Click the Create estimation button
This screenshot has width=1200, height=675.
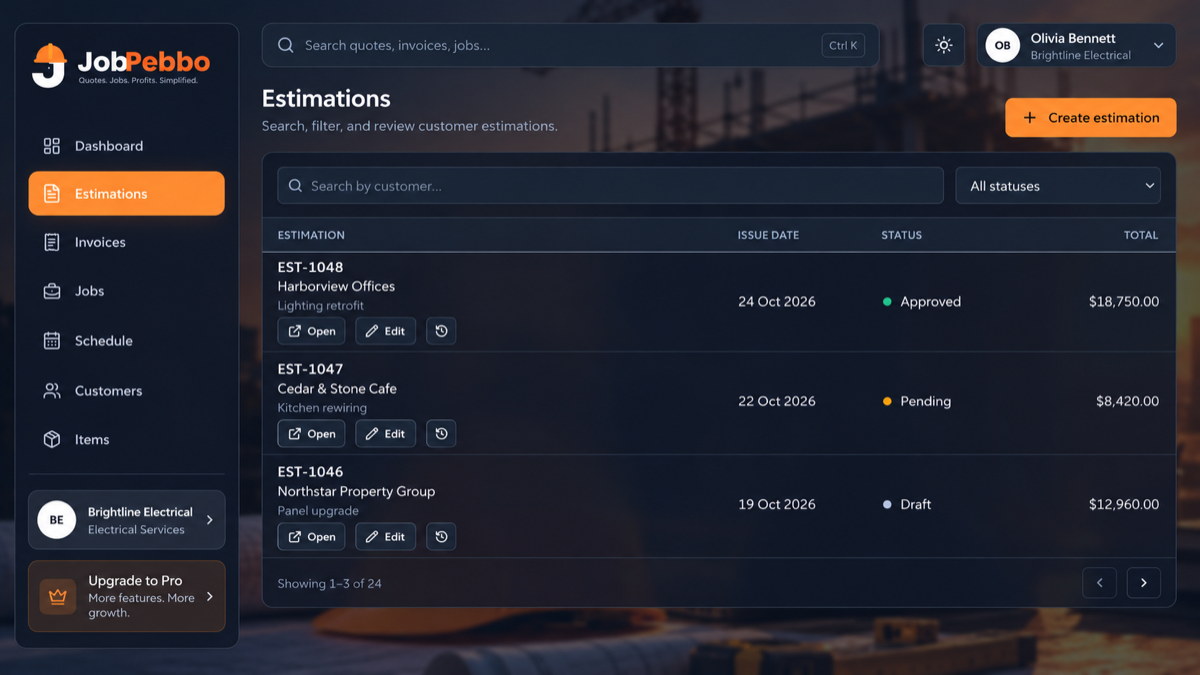1090,118
